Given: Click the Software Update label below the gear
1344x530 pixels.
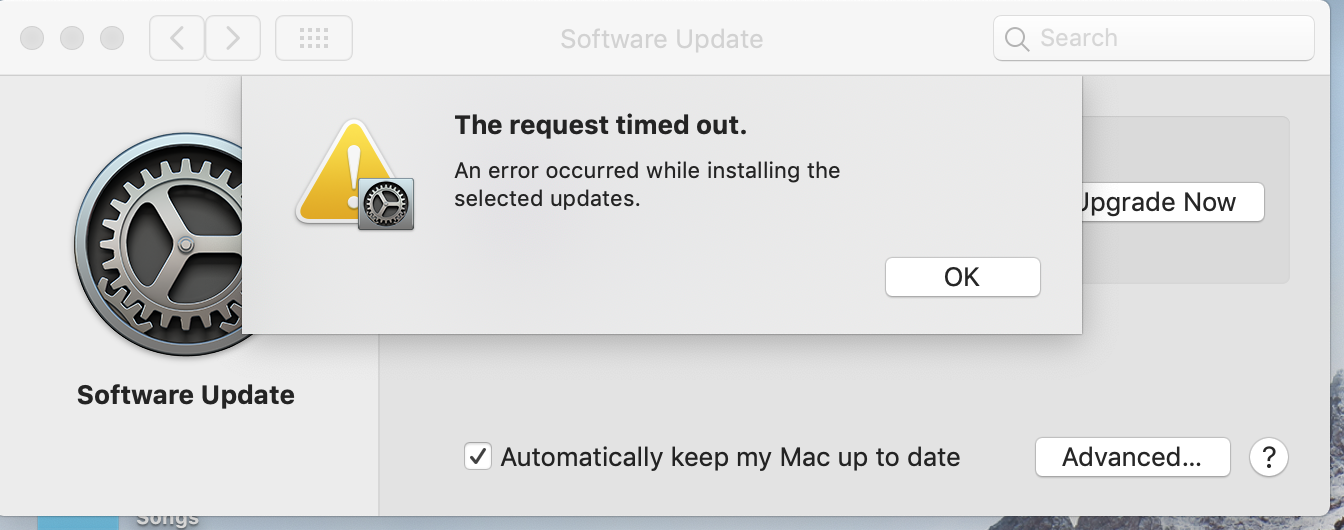Looking at the screenshot, I should coord(186,395).
